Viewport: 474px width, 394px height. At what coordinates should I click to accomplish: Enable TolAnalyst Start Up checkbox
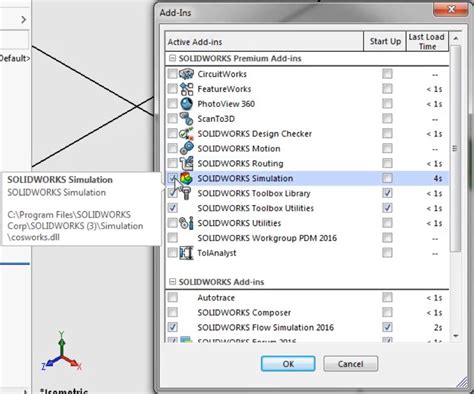click(387, 253)
